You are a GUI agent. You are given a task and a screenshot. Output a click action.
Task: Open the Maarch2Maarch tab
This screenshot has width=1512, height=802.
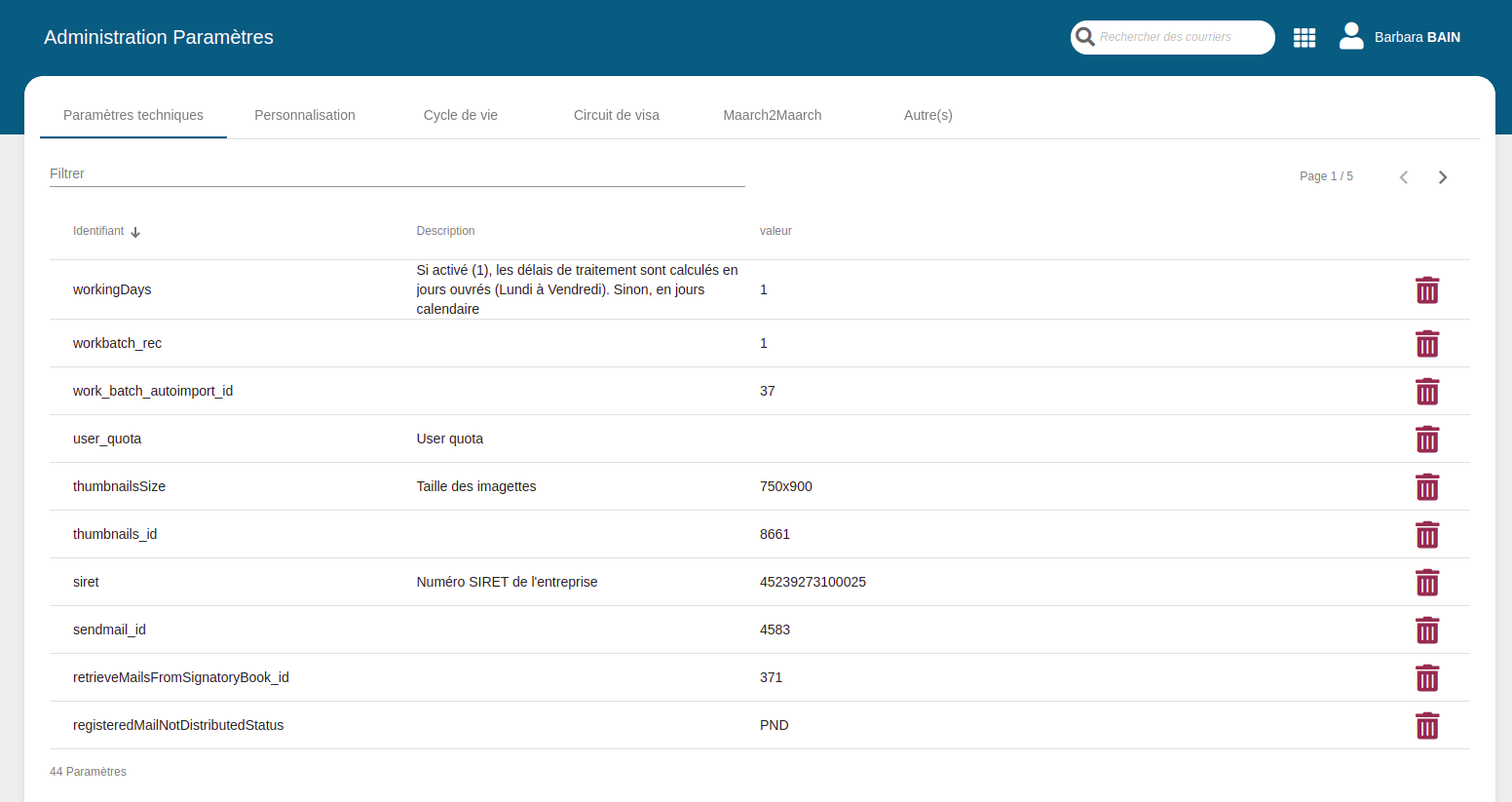(x=773, y=115)
